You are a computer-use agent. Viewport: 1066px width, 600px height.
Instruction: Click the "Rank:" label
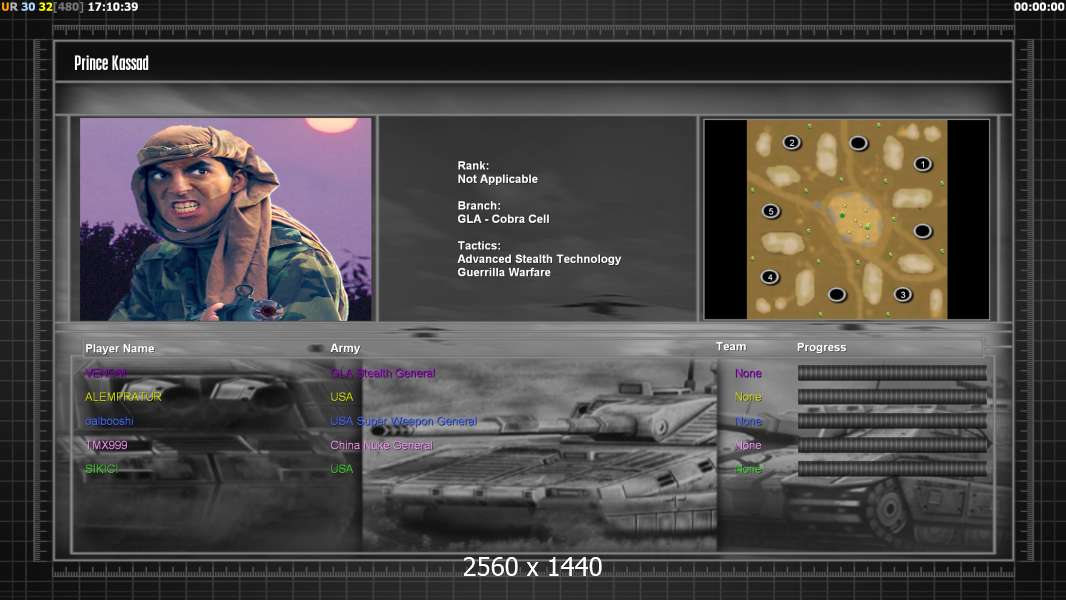473,165
